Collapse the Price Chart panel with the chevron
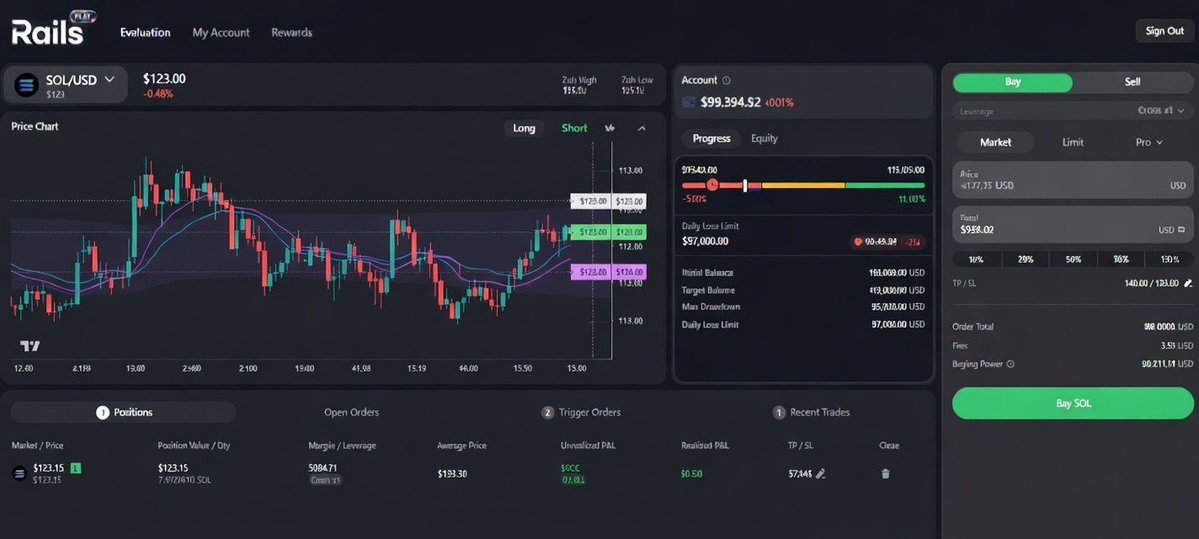 (x=642, y=128)
